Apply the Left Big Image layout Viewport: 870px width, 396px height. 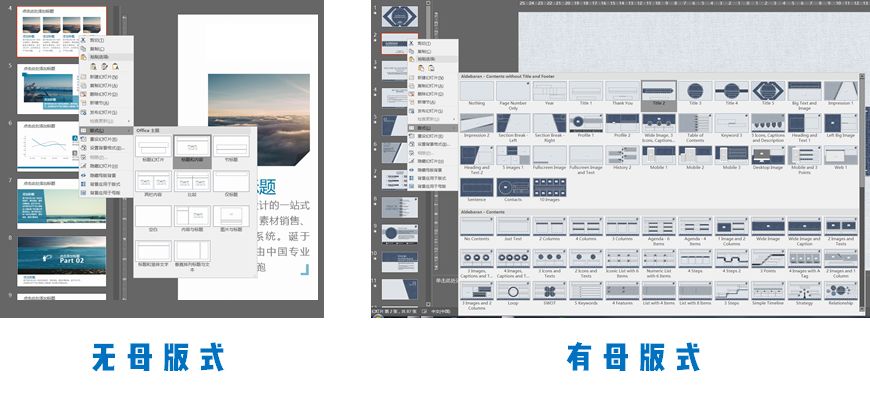(x=841, y=126)
